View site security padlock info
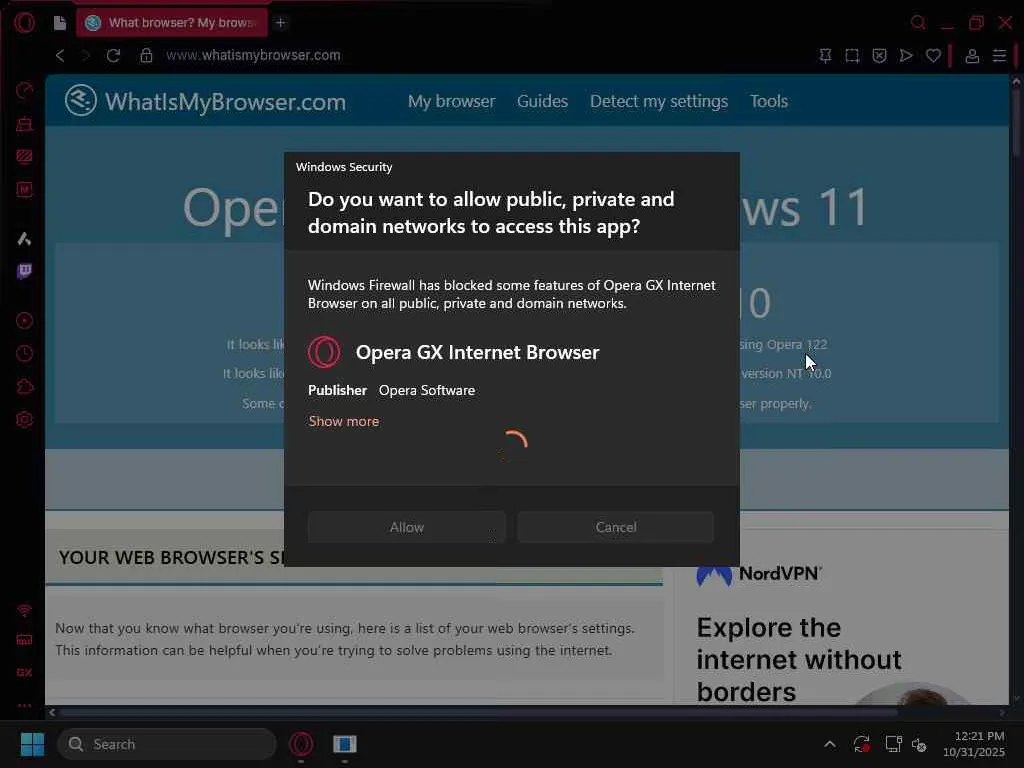 tap(146, 56)
